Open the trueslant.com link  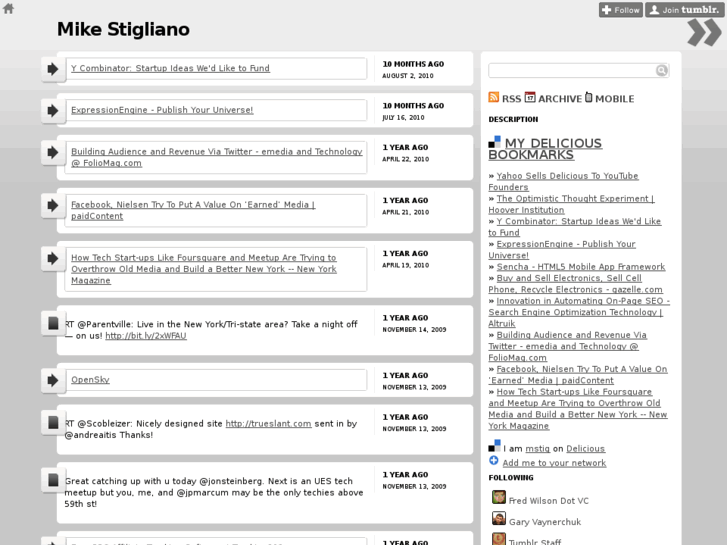[268, 423]
